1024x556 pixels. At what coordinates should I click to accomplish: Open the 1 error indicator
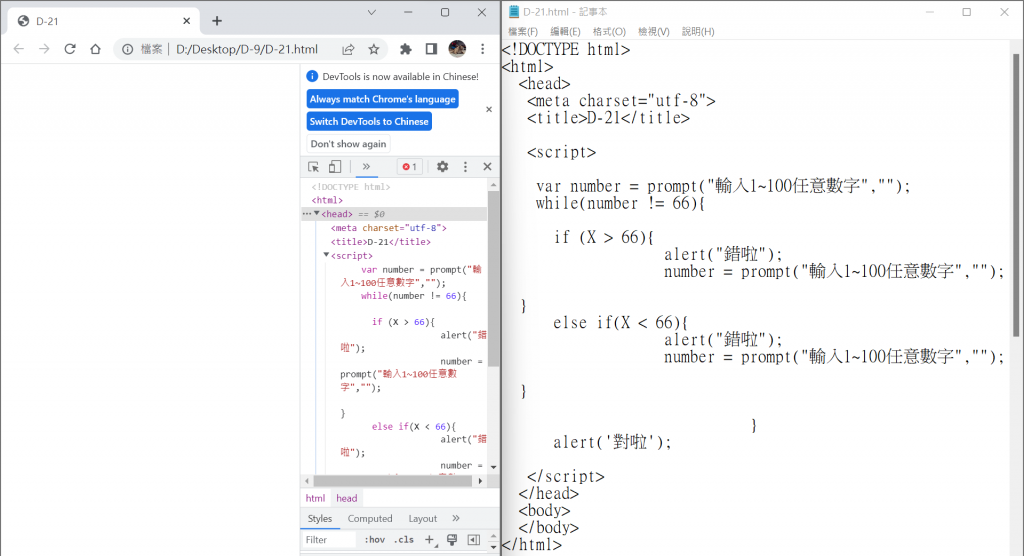[x=409, y=167]
